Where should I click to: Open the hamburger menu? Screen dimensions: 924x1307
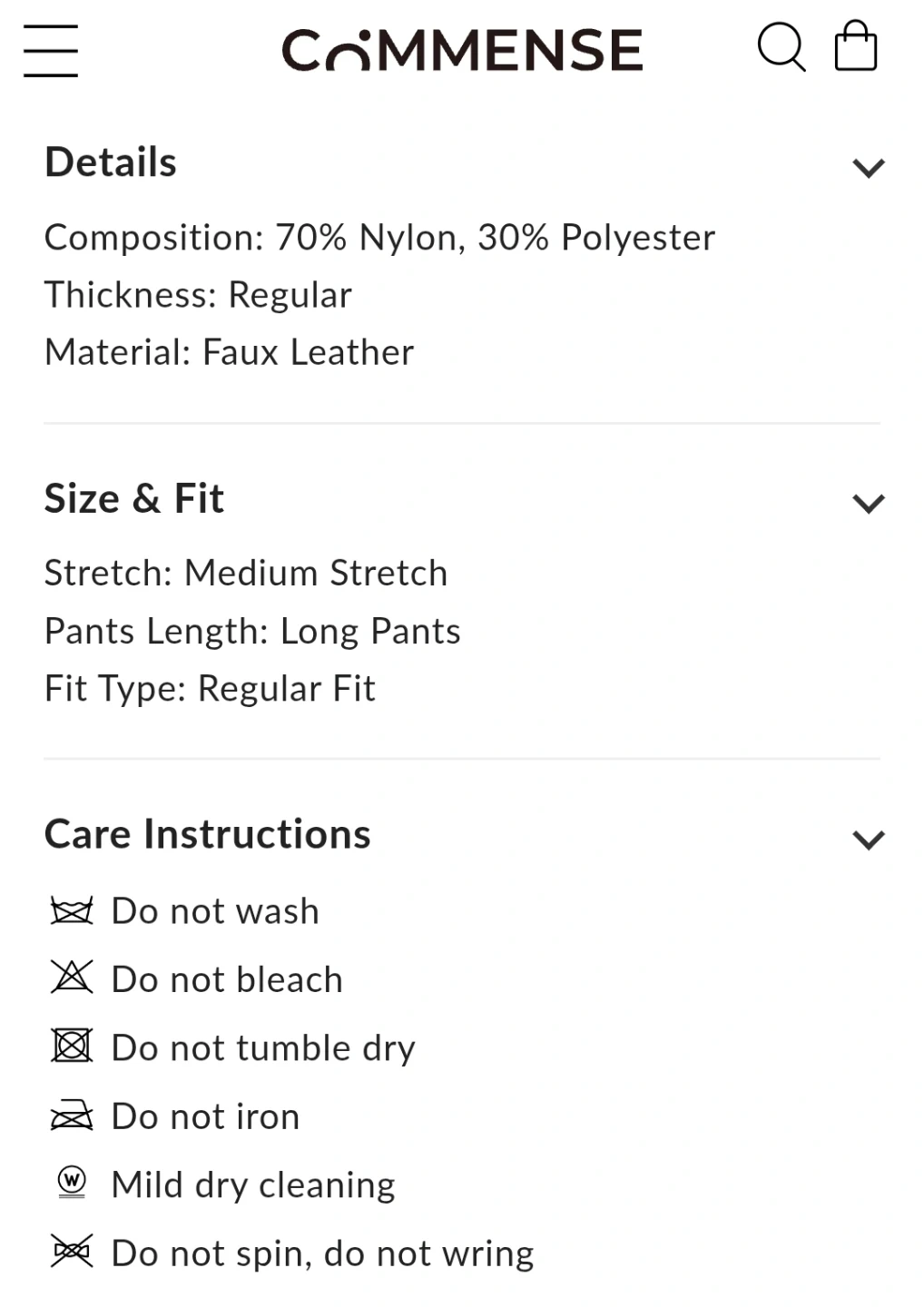[x=51, y=51]
